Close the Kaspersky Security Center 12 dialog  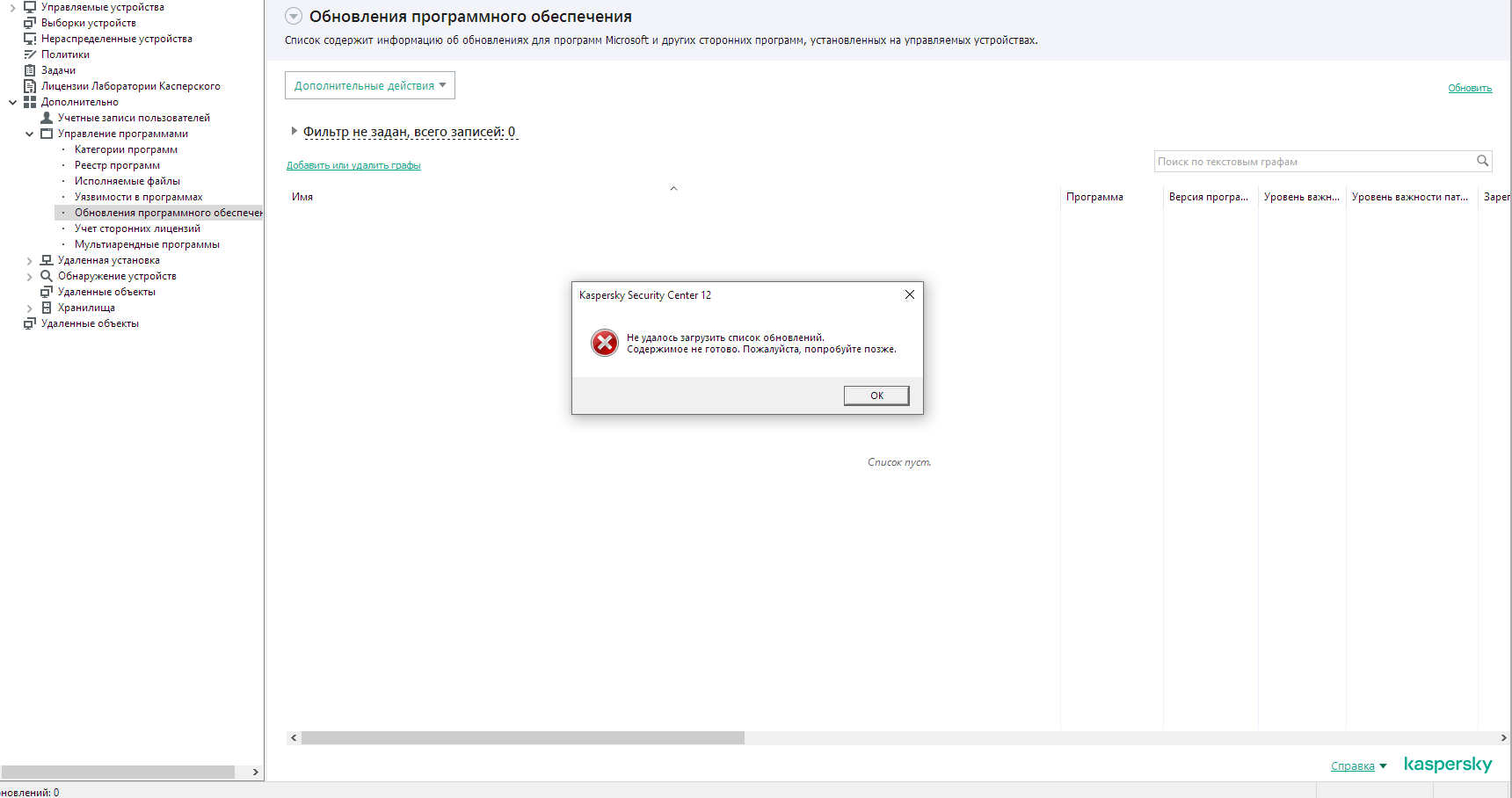(x=910, y=294)
